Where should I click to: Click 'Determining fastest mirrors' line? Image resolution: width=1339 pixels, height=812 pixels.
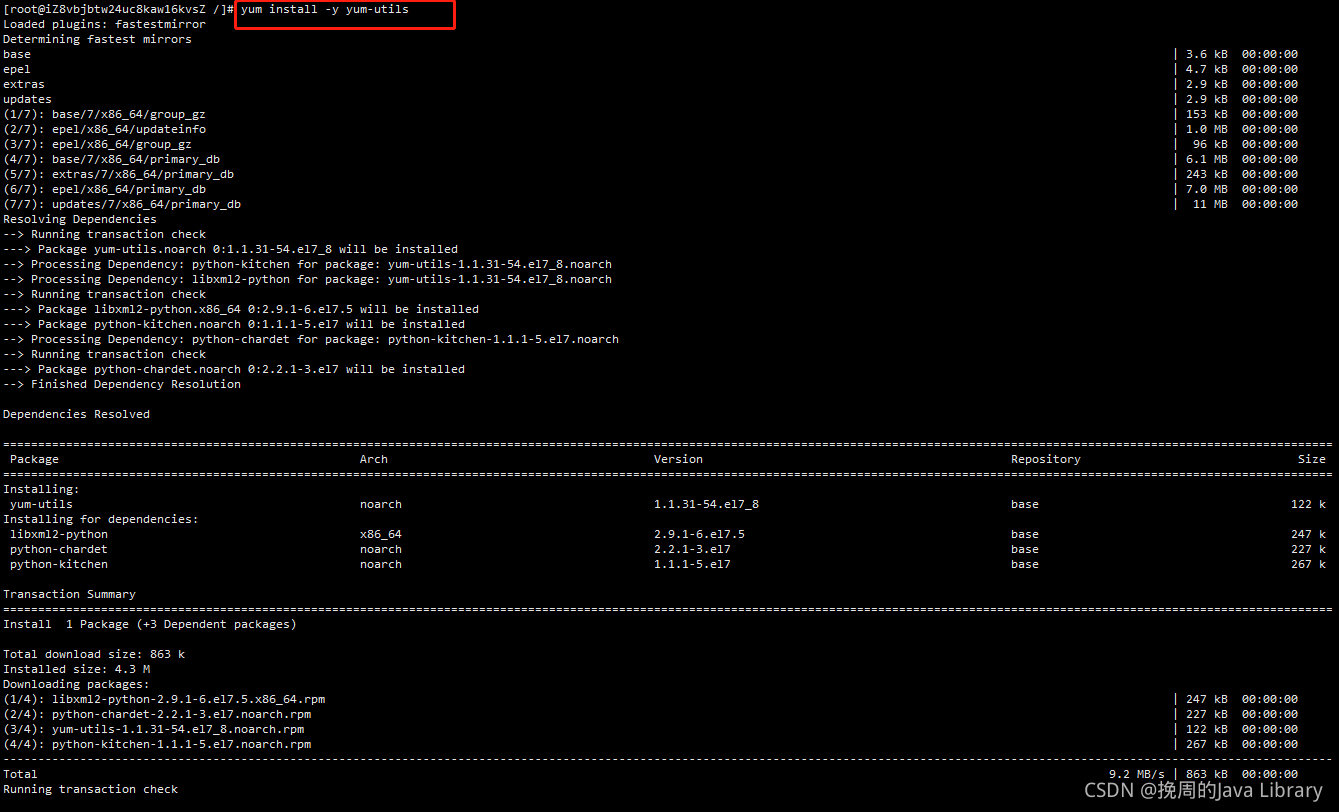click(97, 39)
